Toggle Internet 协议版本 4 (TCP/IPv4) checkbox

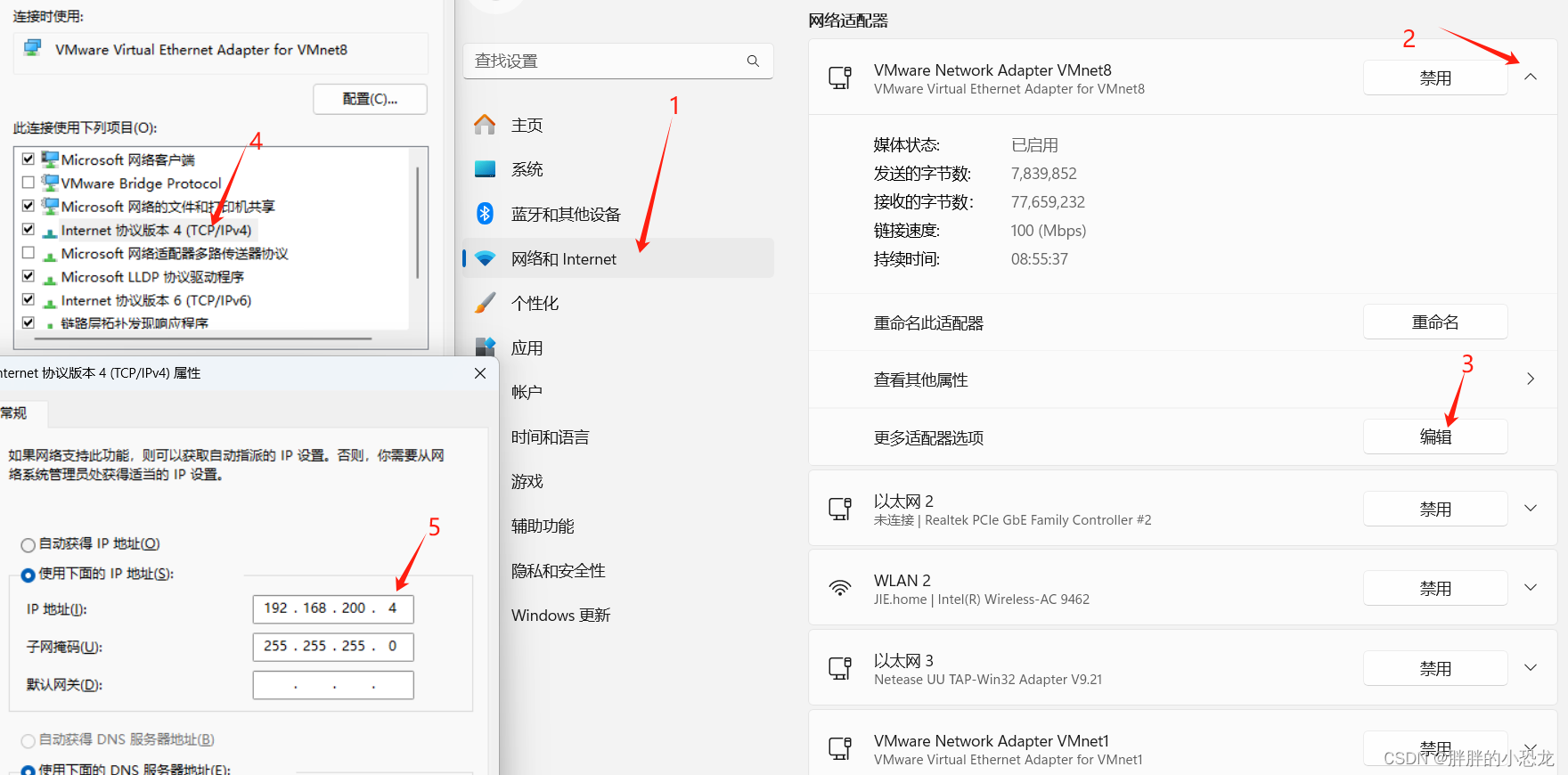tap(29, 229)
